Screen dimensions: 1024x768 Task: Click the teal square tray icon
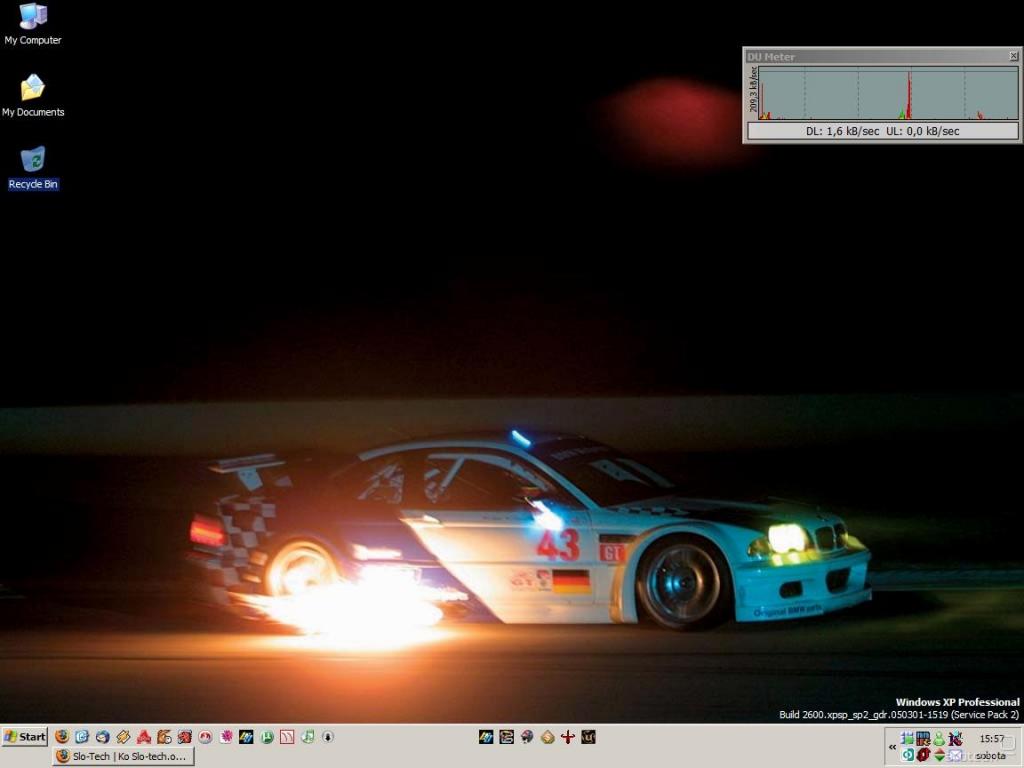(x=907, y=755)
